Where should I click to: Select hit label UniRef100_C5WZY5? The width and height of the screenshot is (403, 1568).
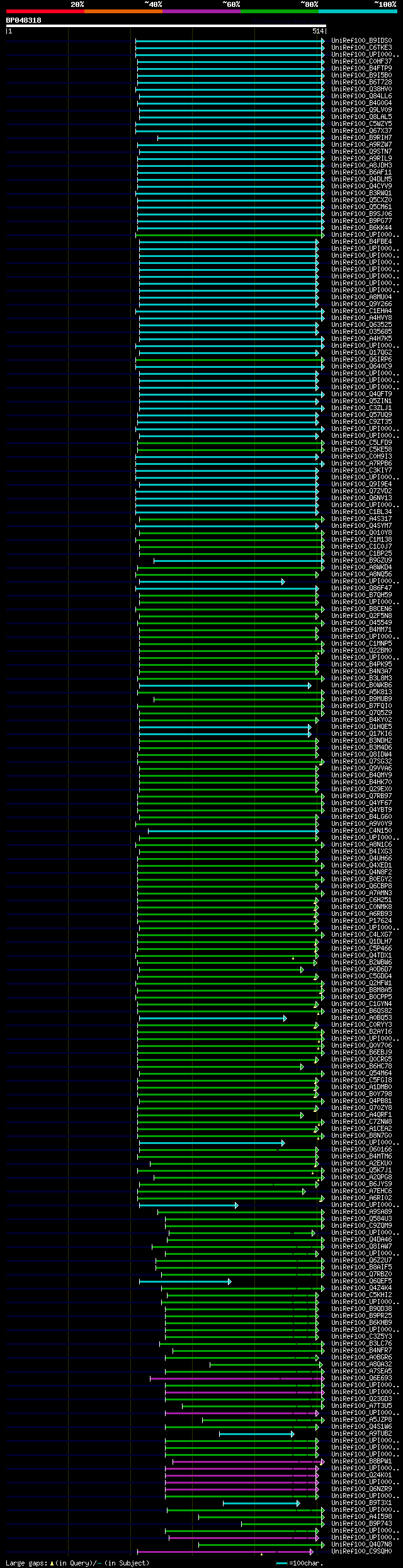pos(361,124)
